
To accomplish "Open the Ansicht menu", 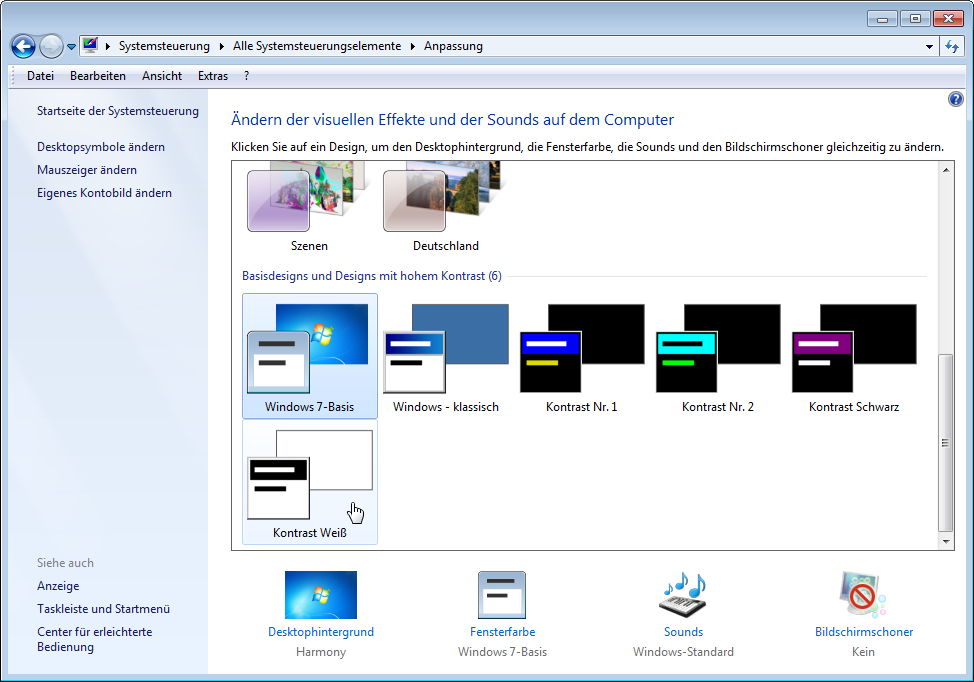I will point(162,76).
